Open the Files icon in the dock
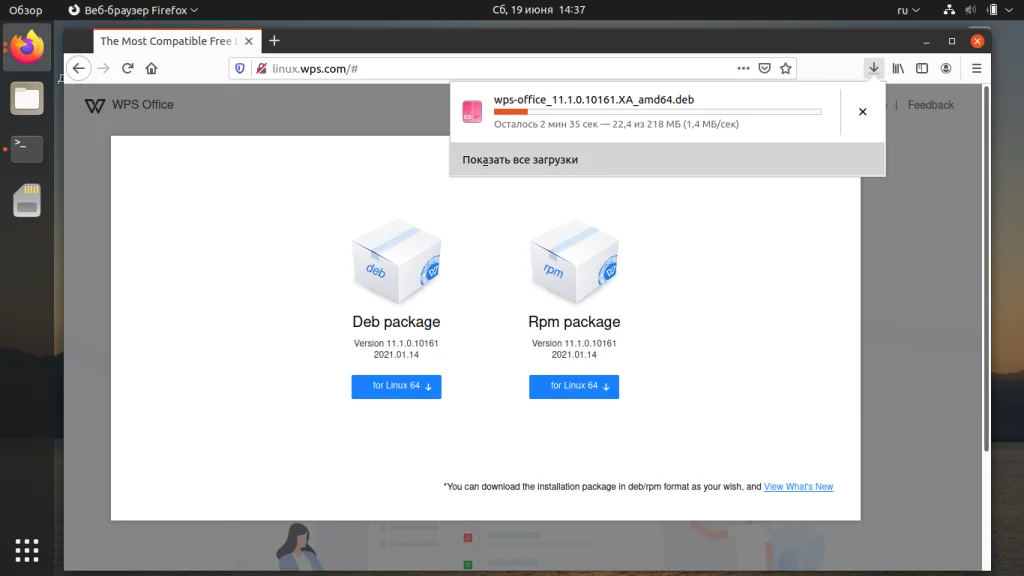Screen dimensions: 1024x576 pos(26,98)
